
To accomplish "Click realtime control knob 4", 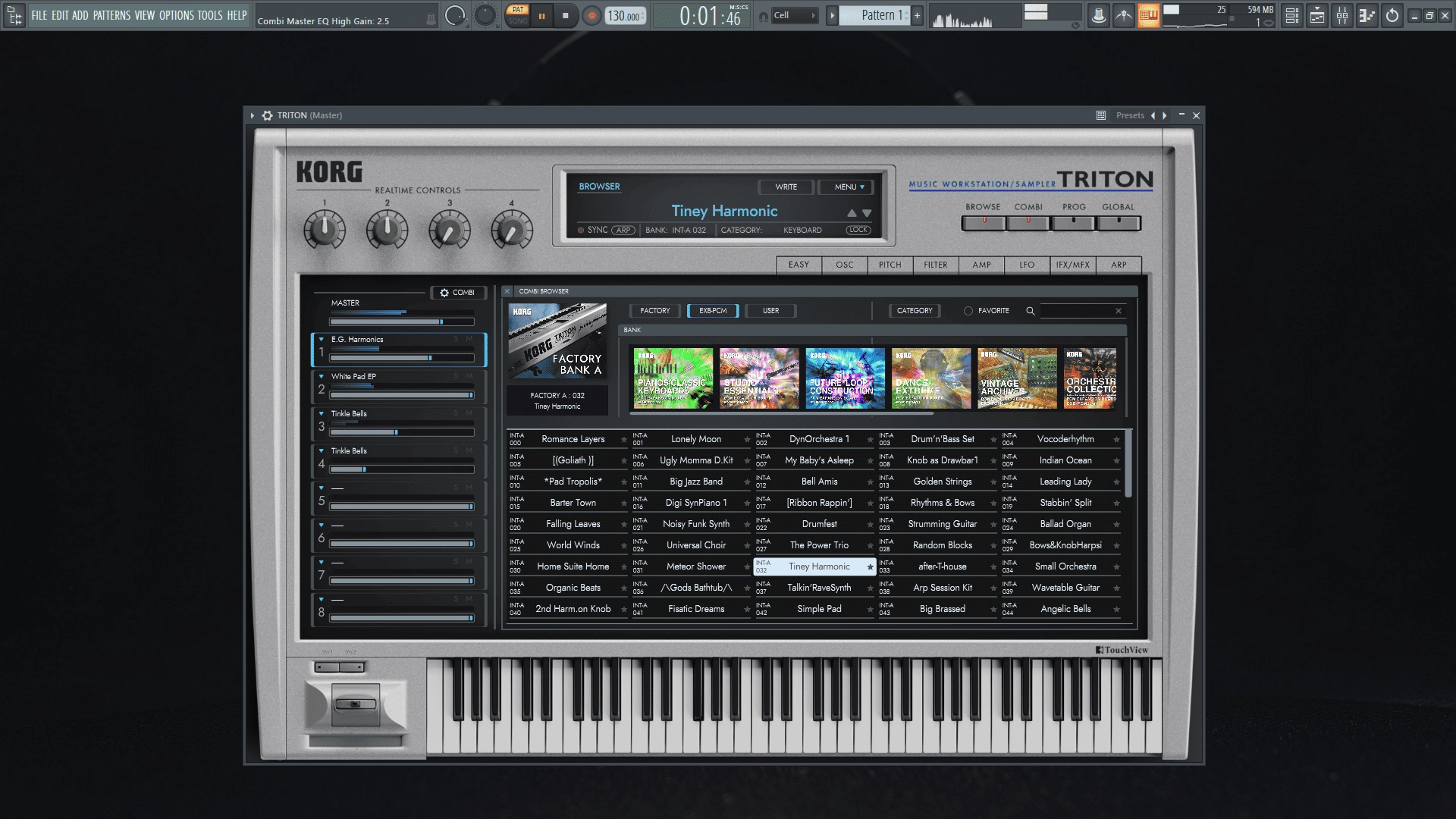I will coord(512,230).
